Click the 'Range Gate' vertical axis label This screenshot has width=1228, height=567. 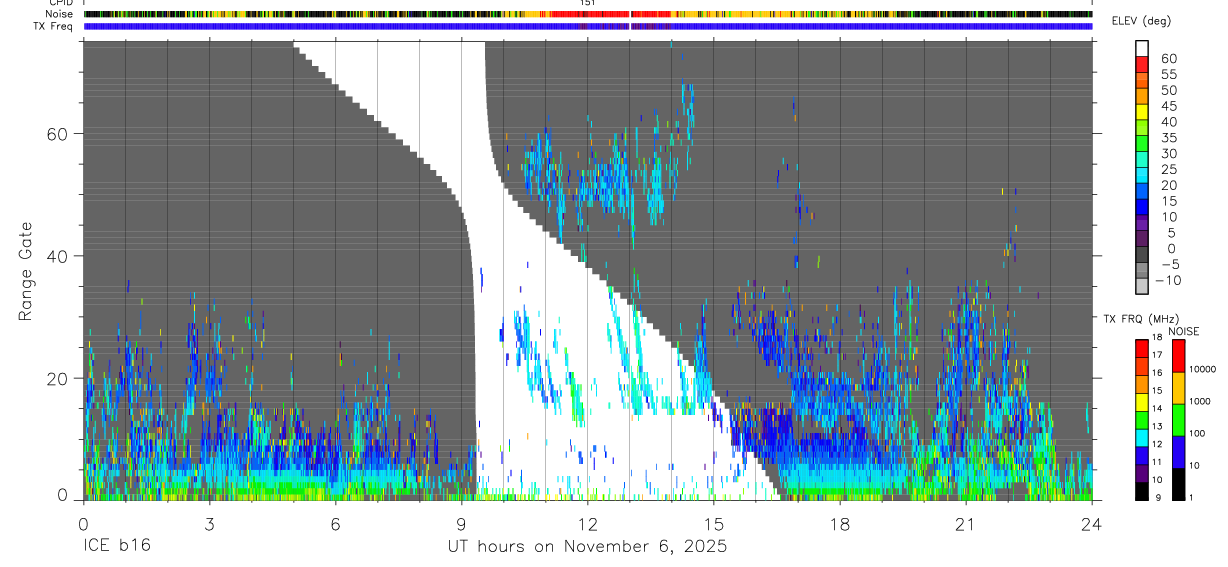point(27,270)
